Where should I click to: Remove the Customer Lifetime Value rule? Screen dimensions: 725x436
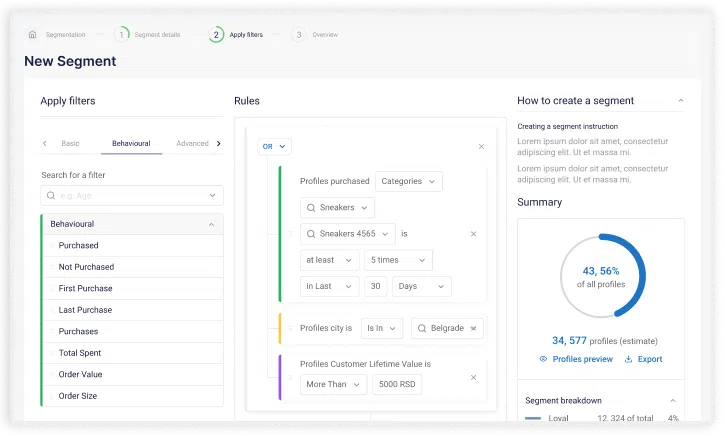point(473,377)
